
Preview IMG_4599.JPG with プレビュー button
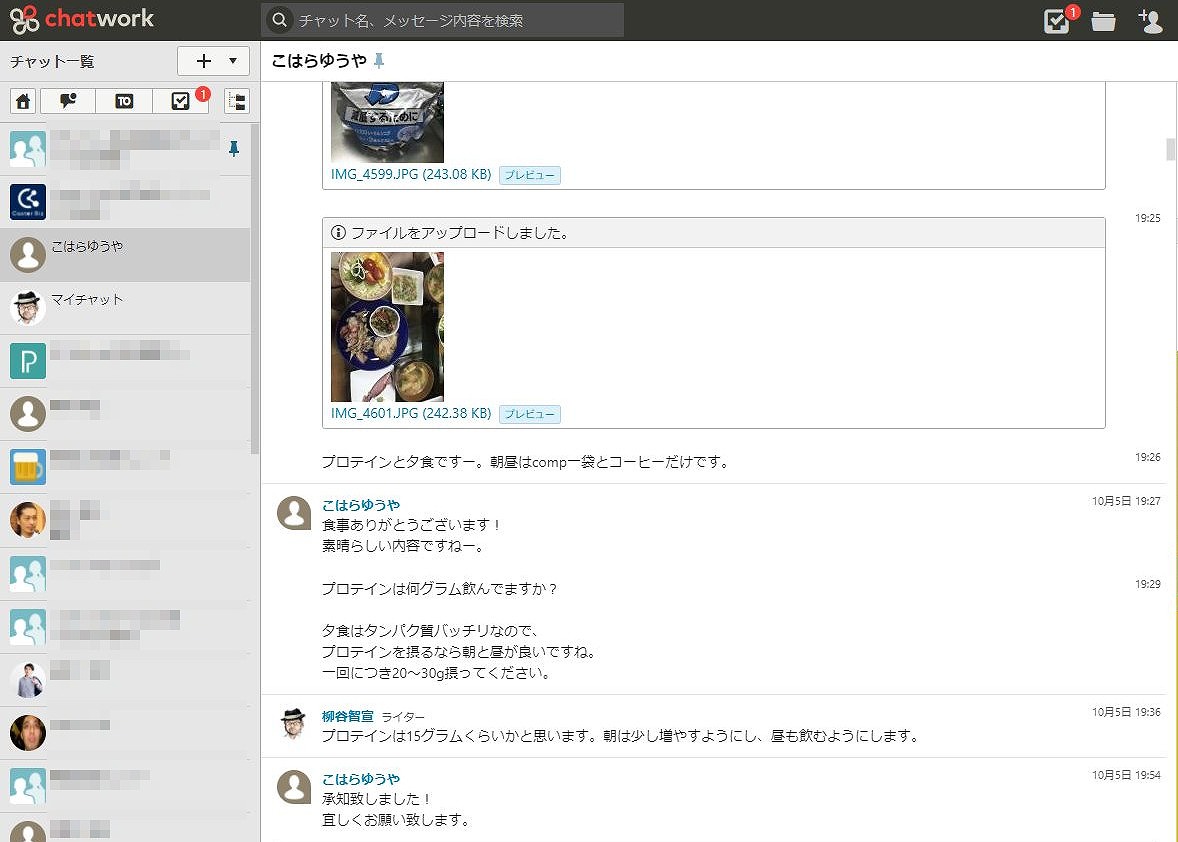[x=530, y=175]
